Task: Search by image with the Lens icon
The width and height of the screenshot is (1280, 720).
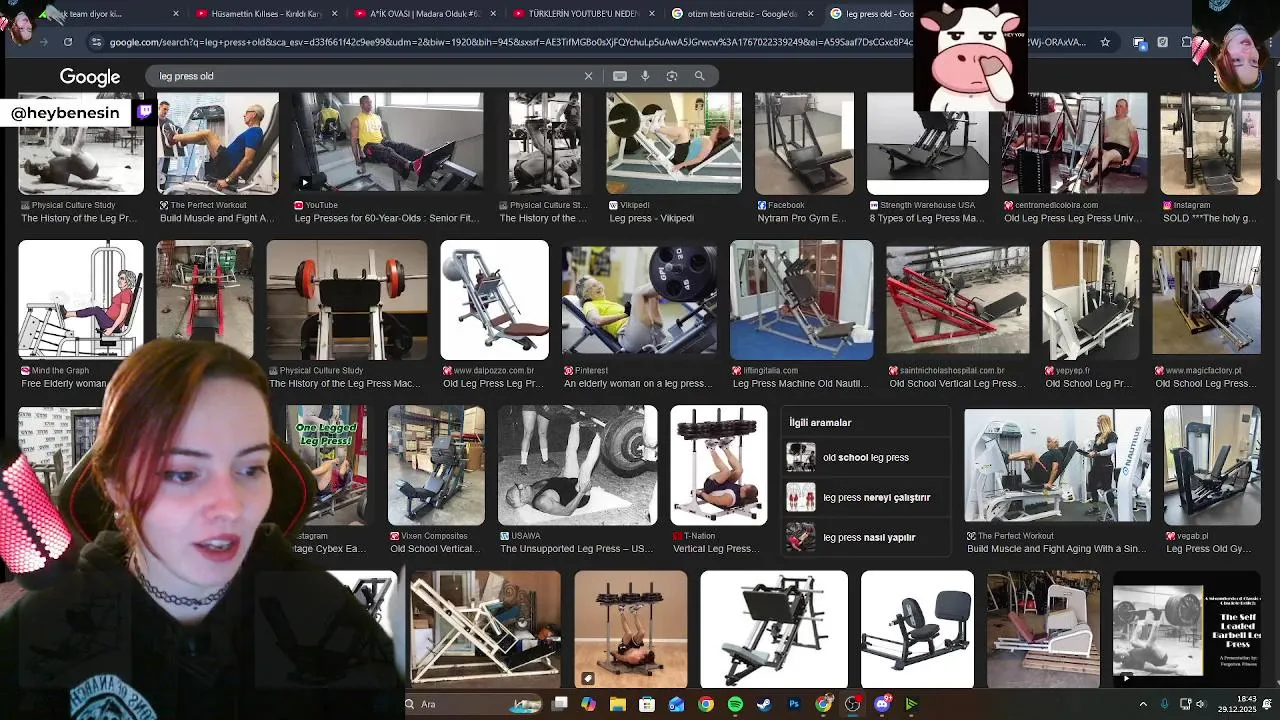Action: tap(672, 76)
